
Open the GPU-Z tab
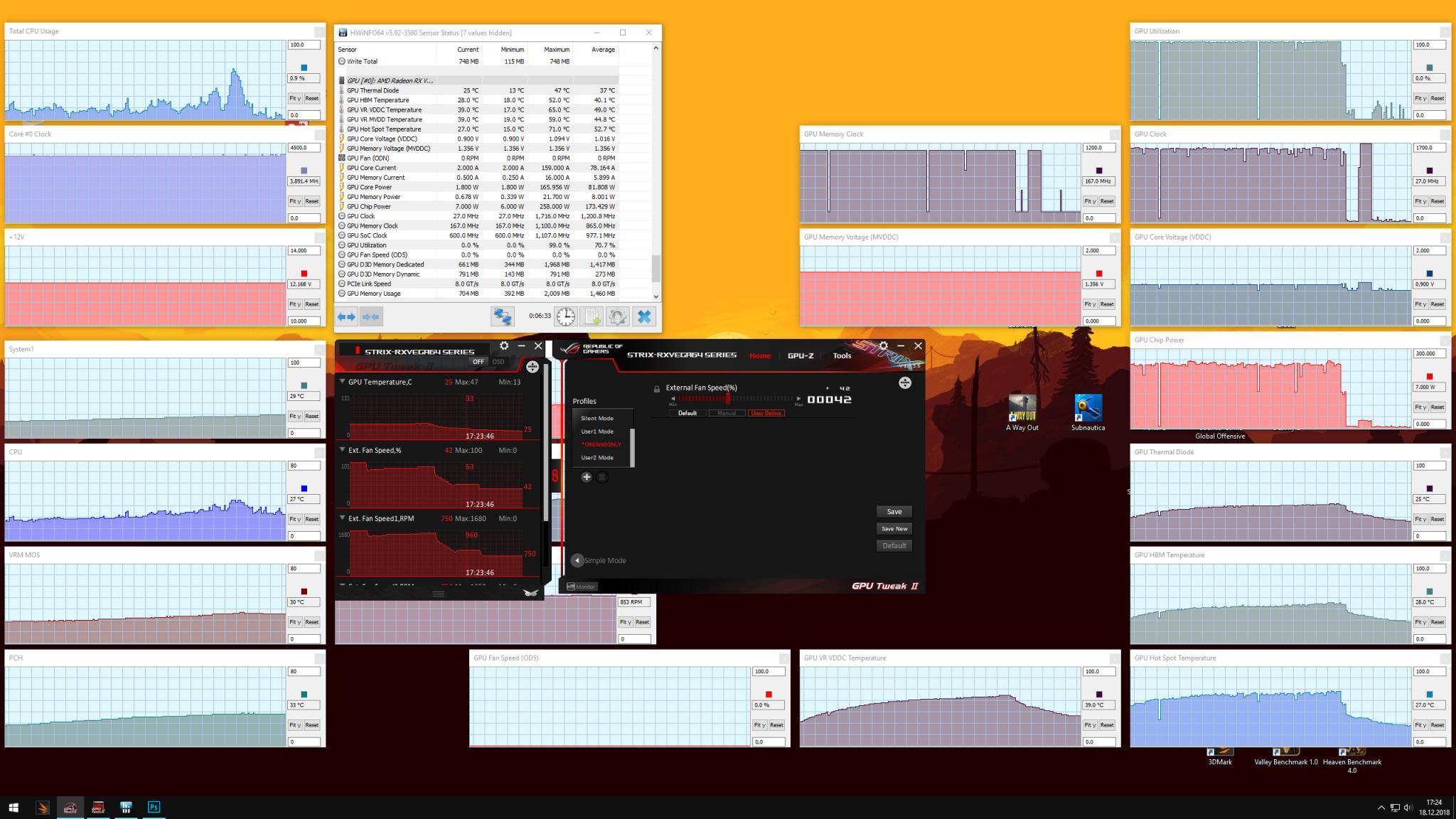[x=801, y=355]
